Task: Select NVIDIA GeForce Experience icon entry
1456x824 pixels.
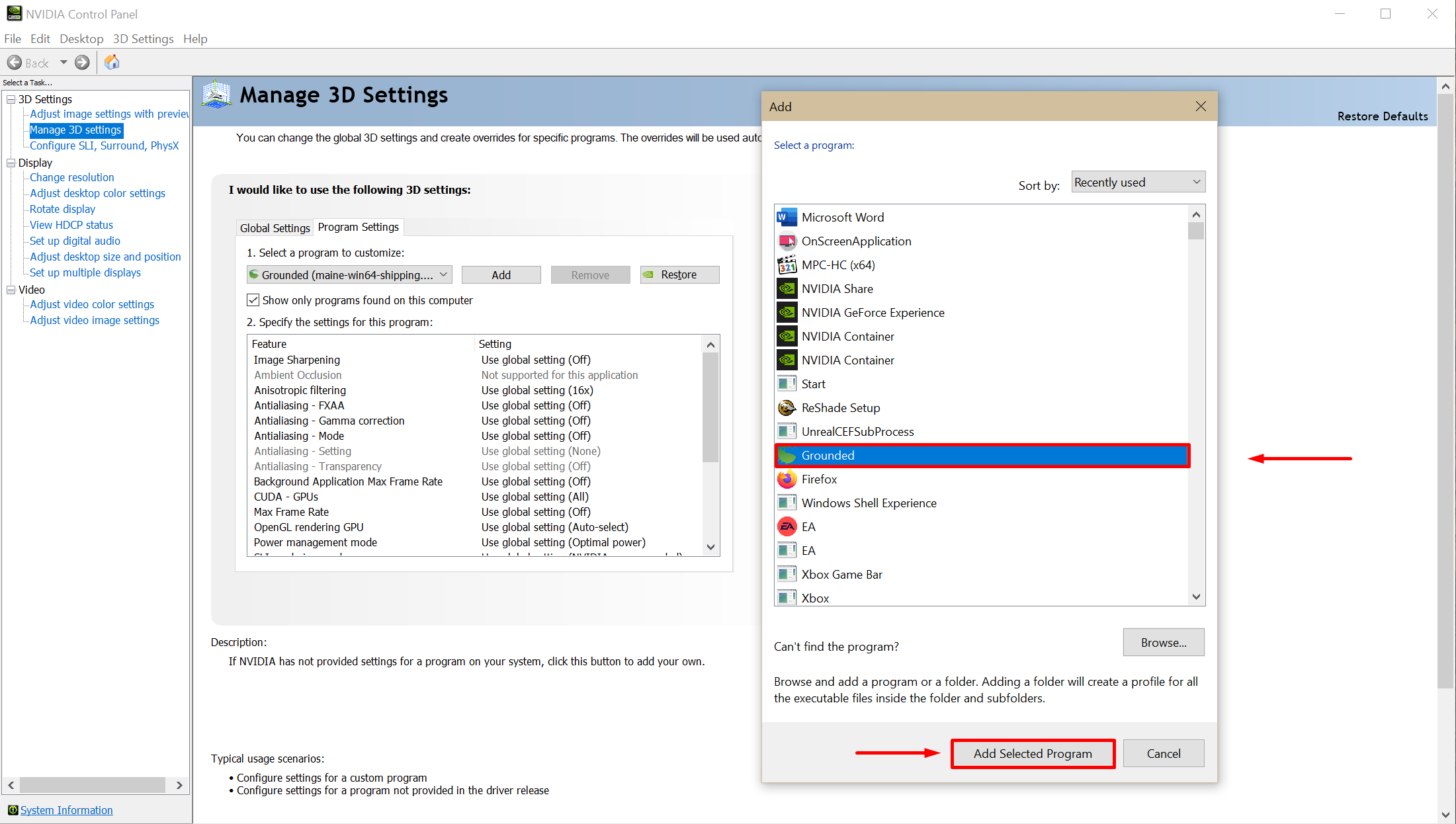Action: (x=787, y=313)
